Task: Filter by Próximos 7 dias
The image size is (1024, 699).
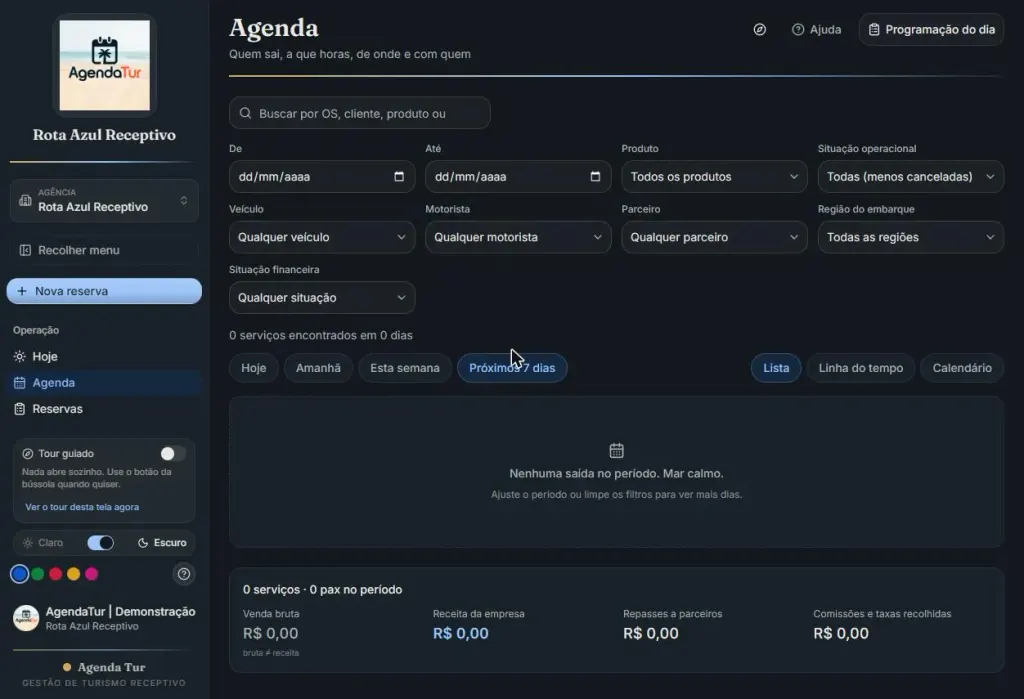Action: tap(512, 368)
